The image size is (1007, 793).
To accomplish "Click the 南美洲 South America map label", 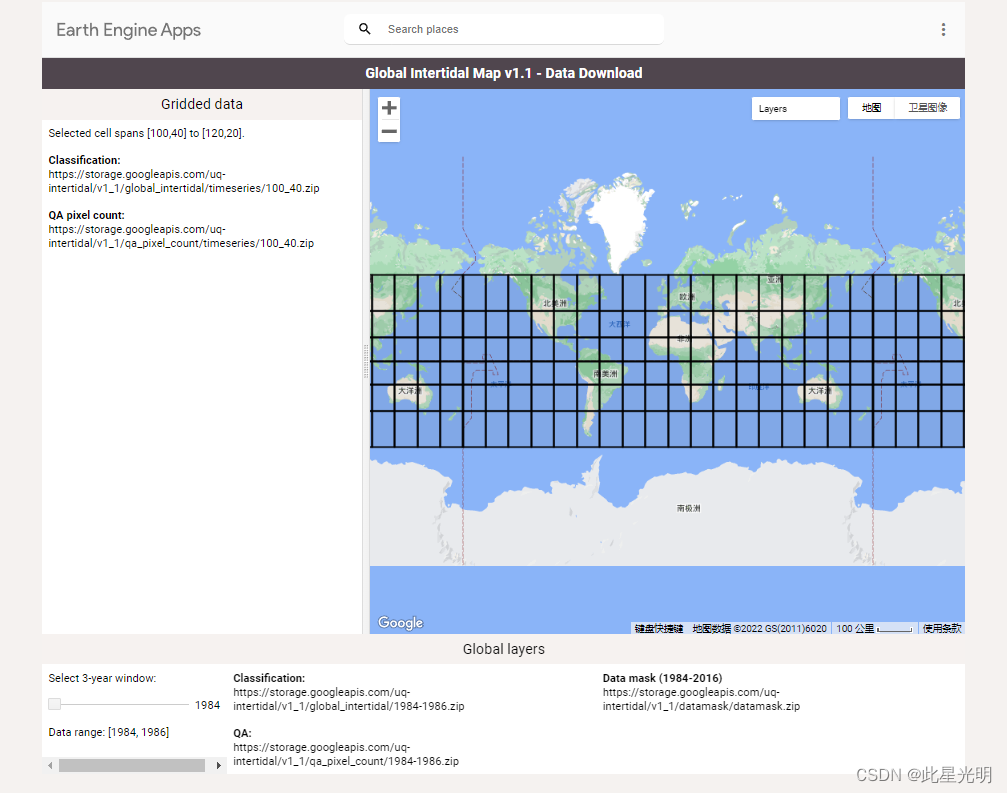I will coord(605,374).
